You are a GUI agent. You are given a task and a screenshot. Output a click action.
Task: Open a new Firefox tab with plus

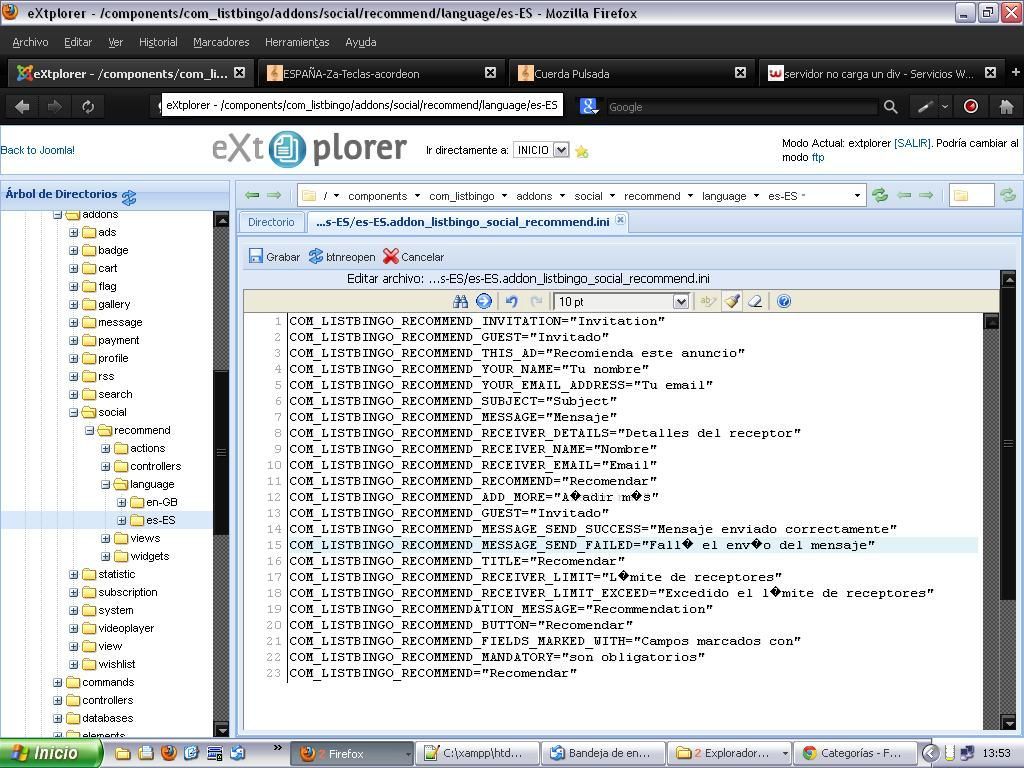(1016, 72)
